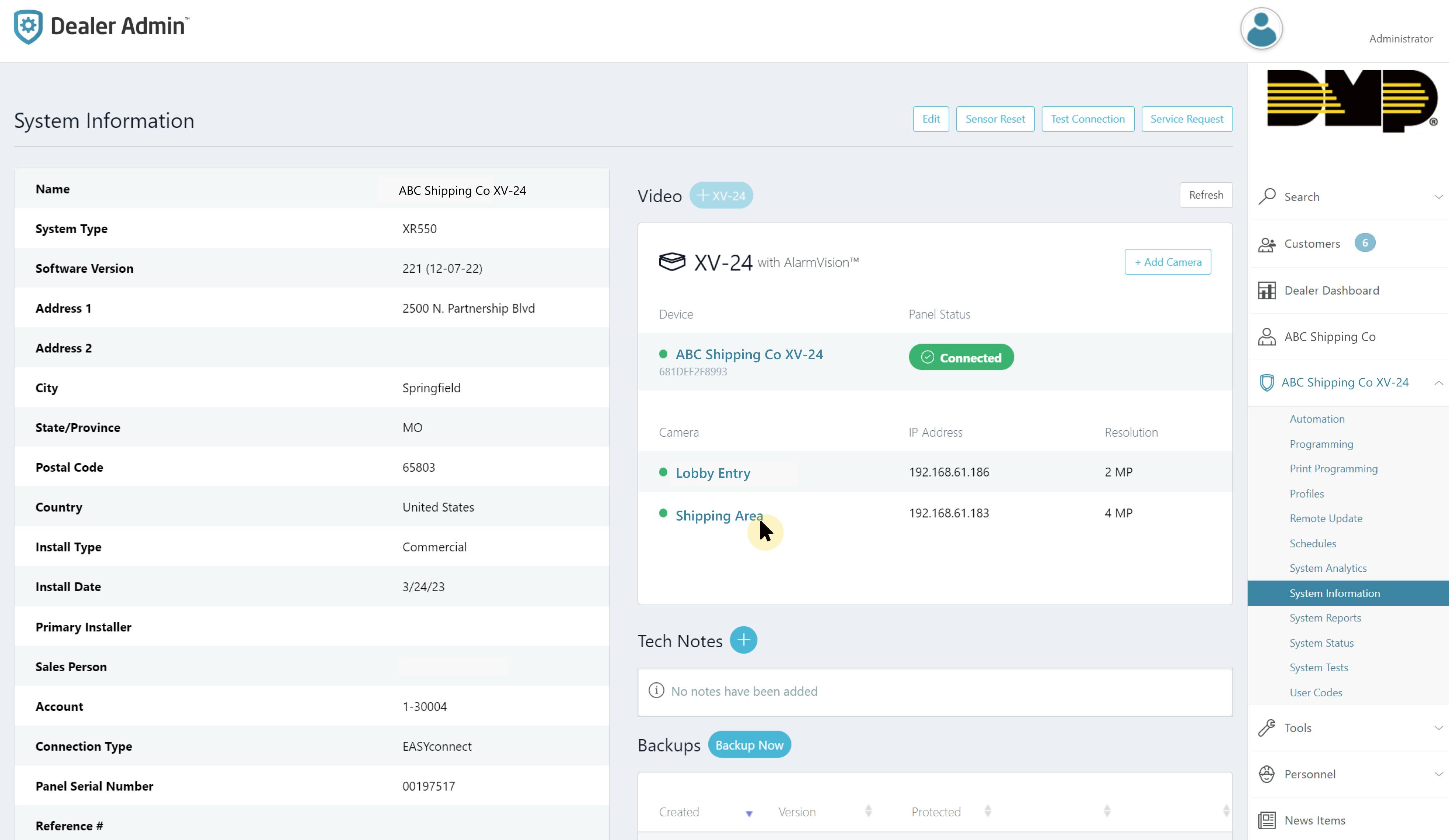Click the ABC Shipping Co person icon
This screenshot has height=840, width=1449.
1266,337
